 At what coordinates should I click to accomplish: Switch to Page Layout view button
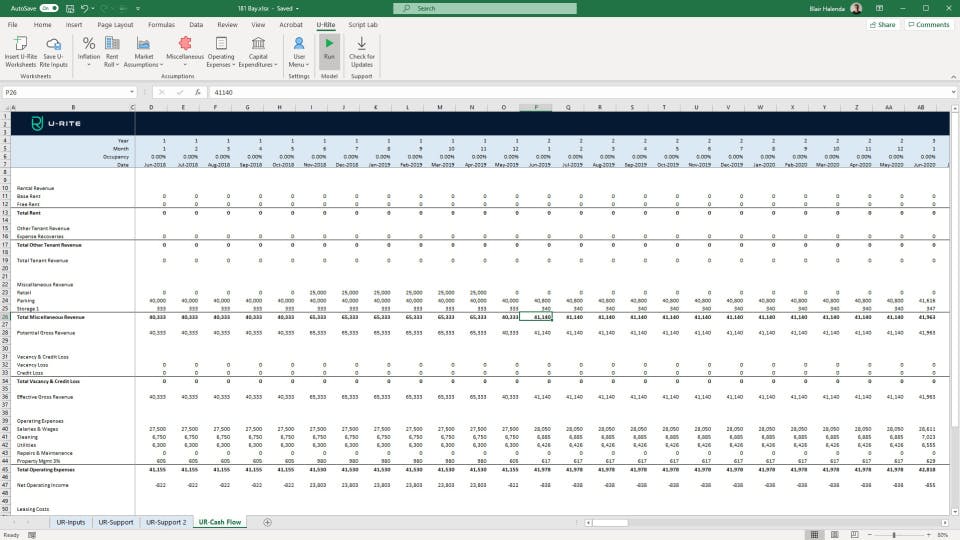834,534
